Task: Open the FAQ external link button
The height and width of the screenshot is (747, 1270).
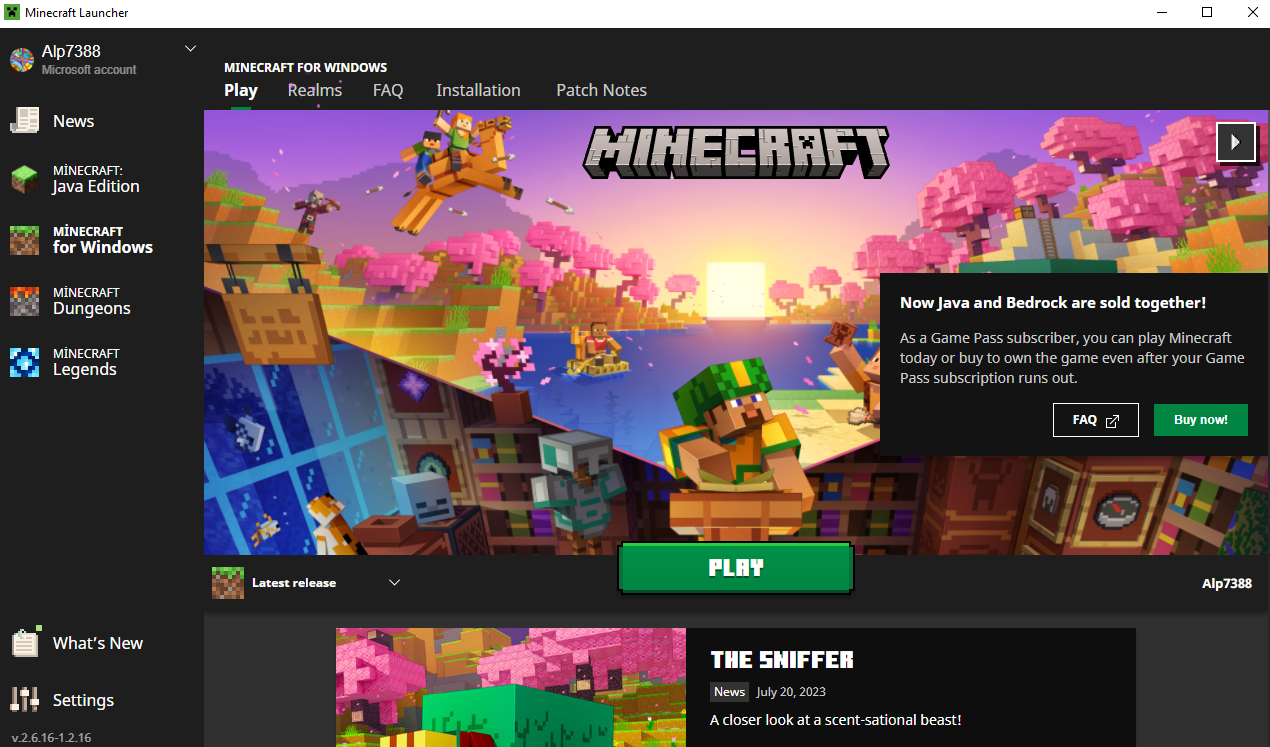Action: [x=1096, y=420]
